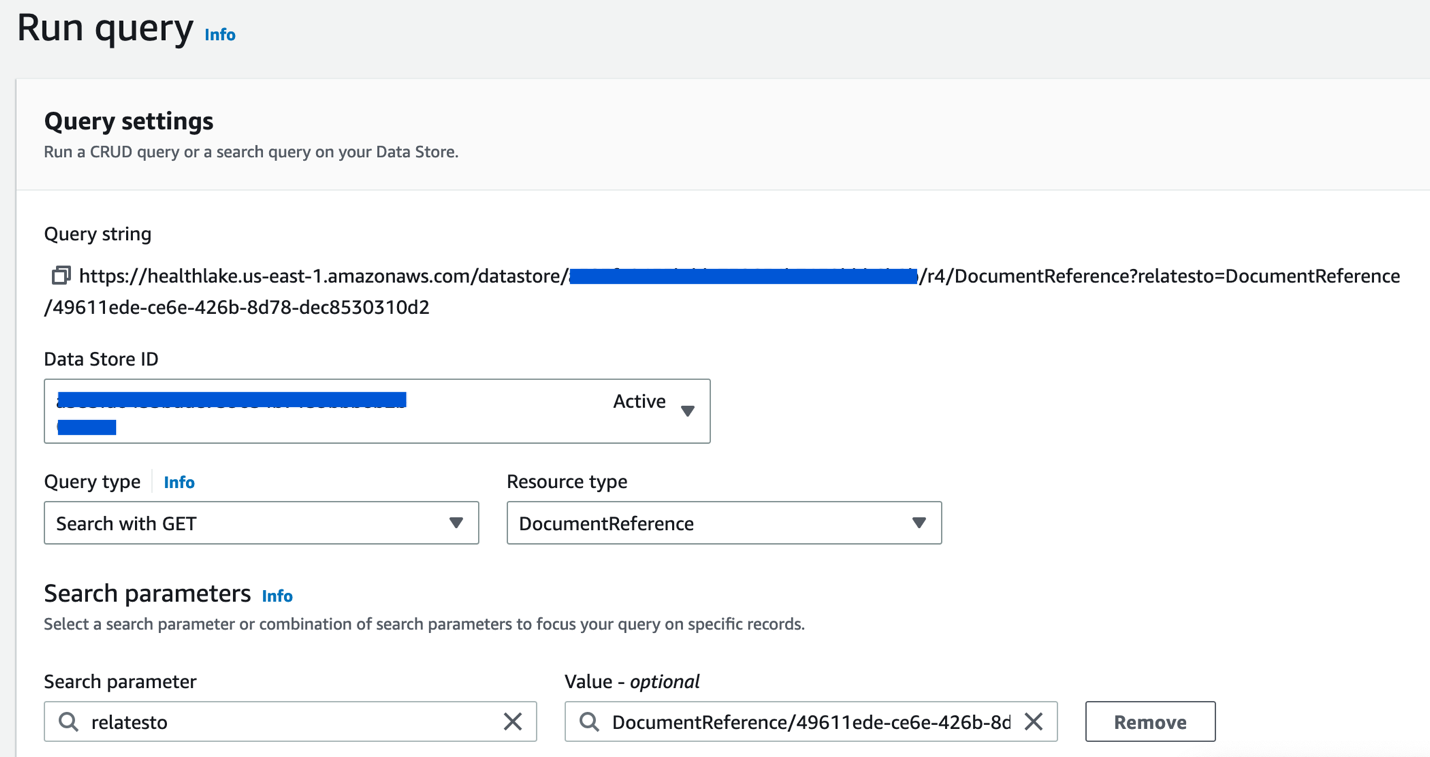Click the Search parameters section heading
The height and width of the screenshot is (757, 1430).
[147, 594]
